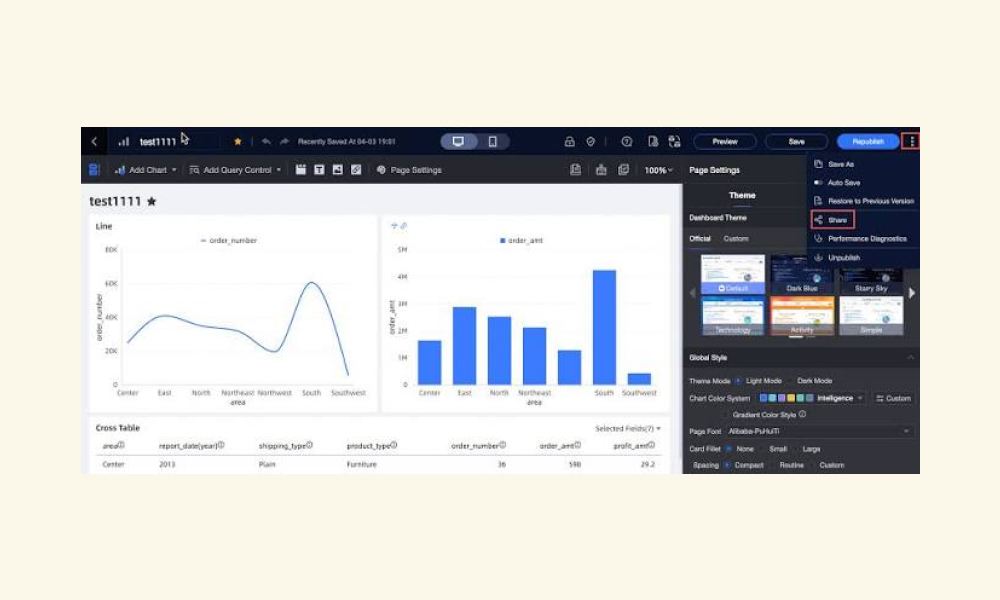Click the Custom chart color button
The image size is (1000, 600).
coord(893,399)
